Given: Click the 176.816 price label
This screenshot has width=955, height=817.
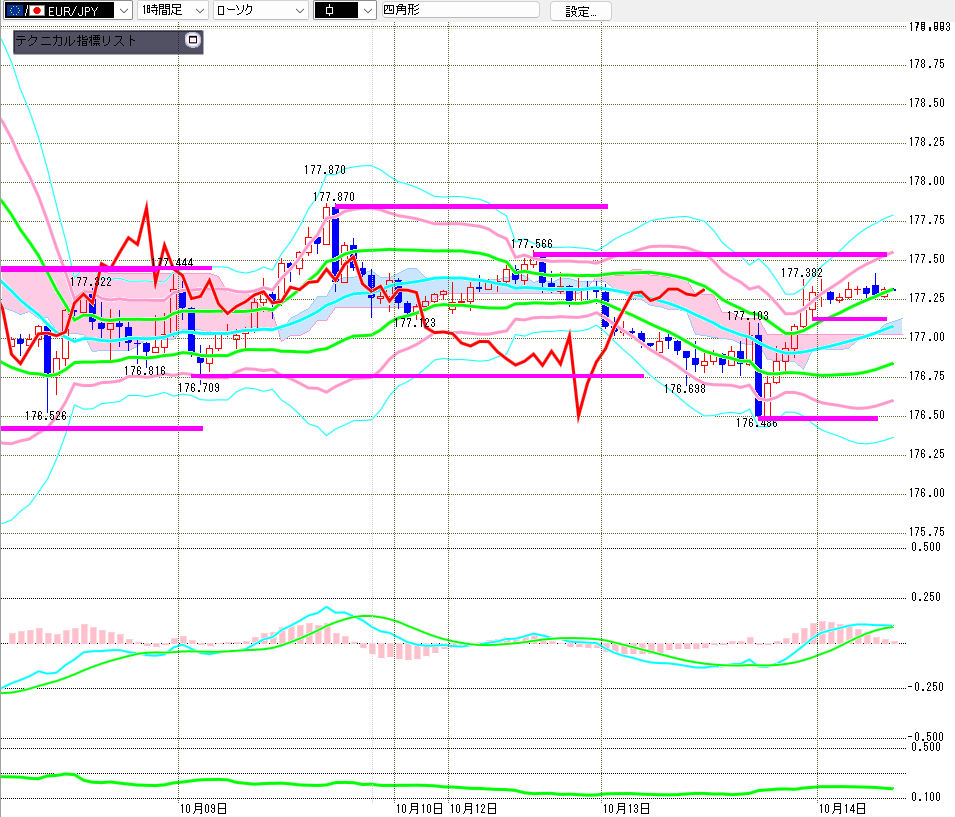Looking at the screenshot, I should (x=145, y=370).
